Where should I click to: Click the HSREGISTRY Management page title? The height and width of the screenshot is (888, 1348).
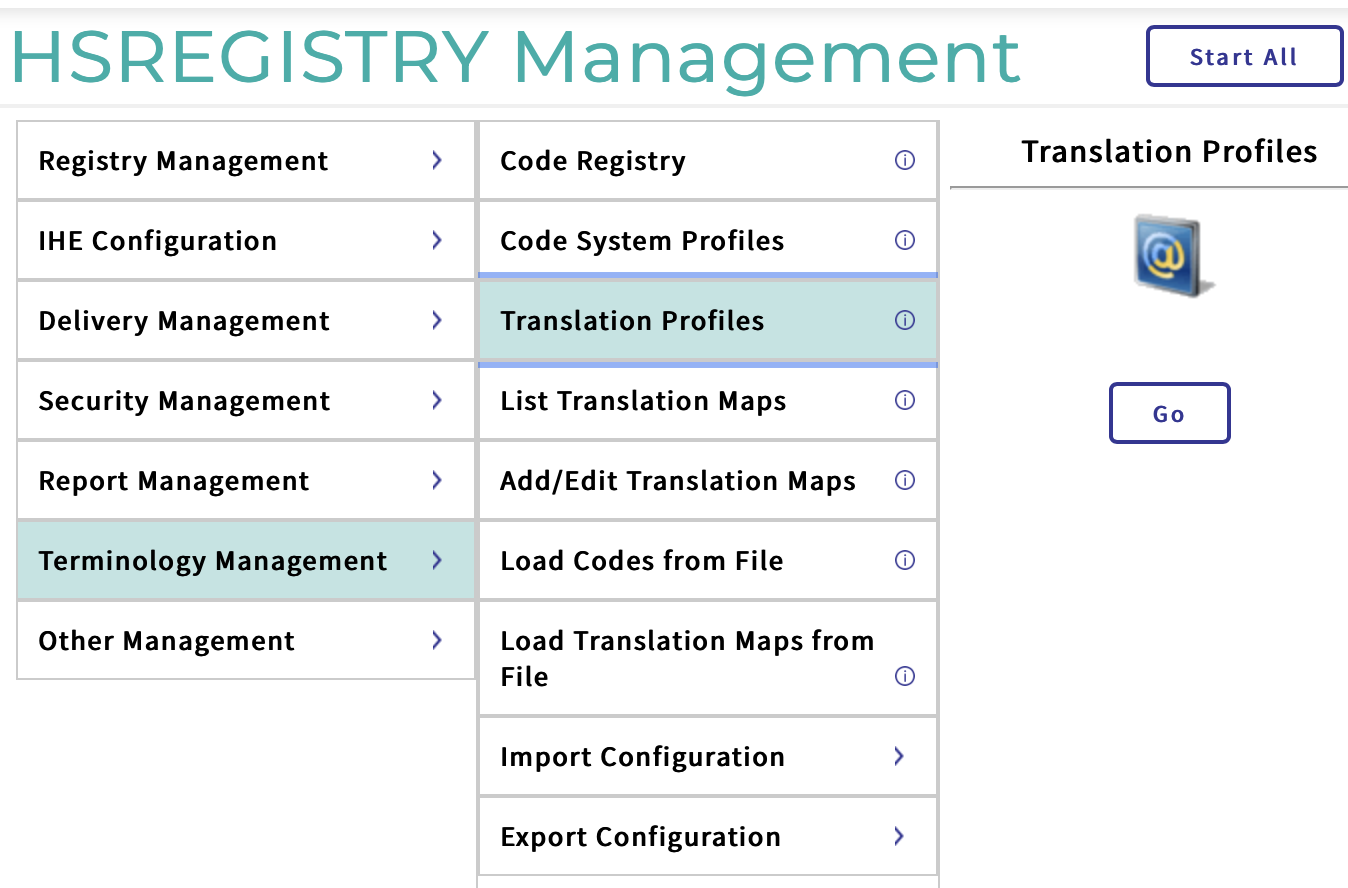point(515,56)
